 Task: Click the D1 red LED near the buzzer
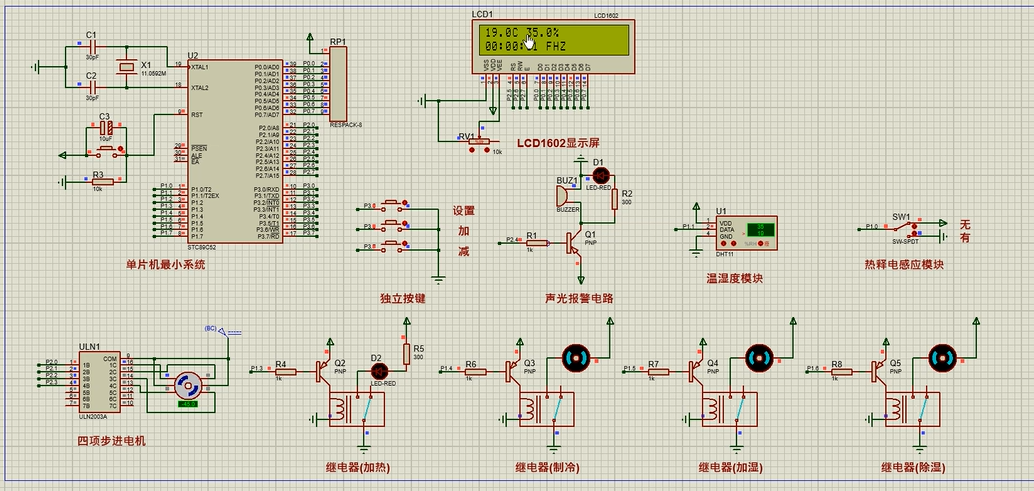(602, 175)
